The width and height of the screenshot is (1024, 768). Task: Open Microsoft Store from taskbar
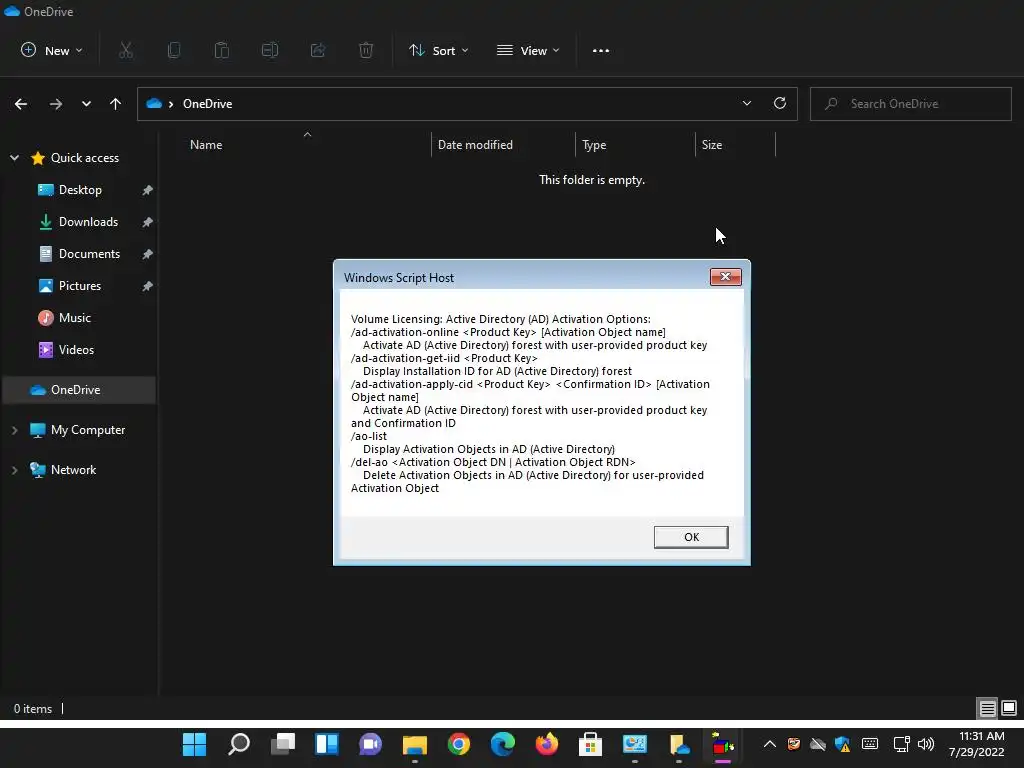pyautogui.click(x=590, y=744)
